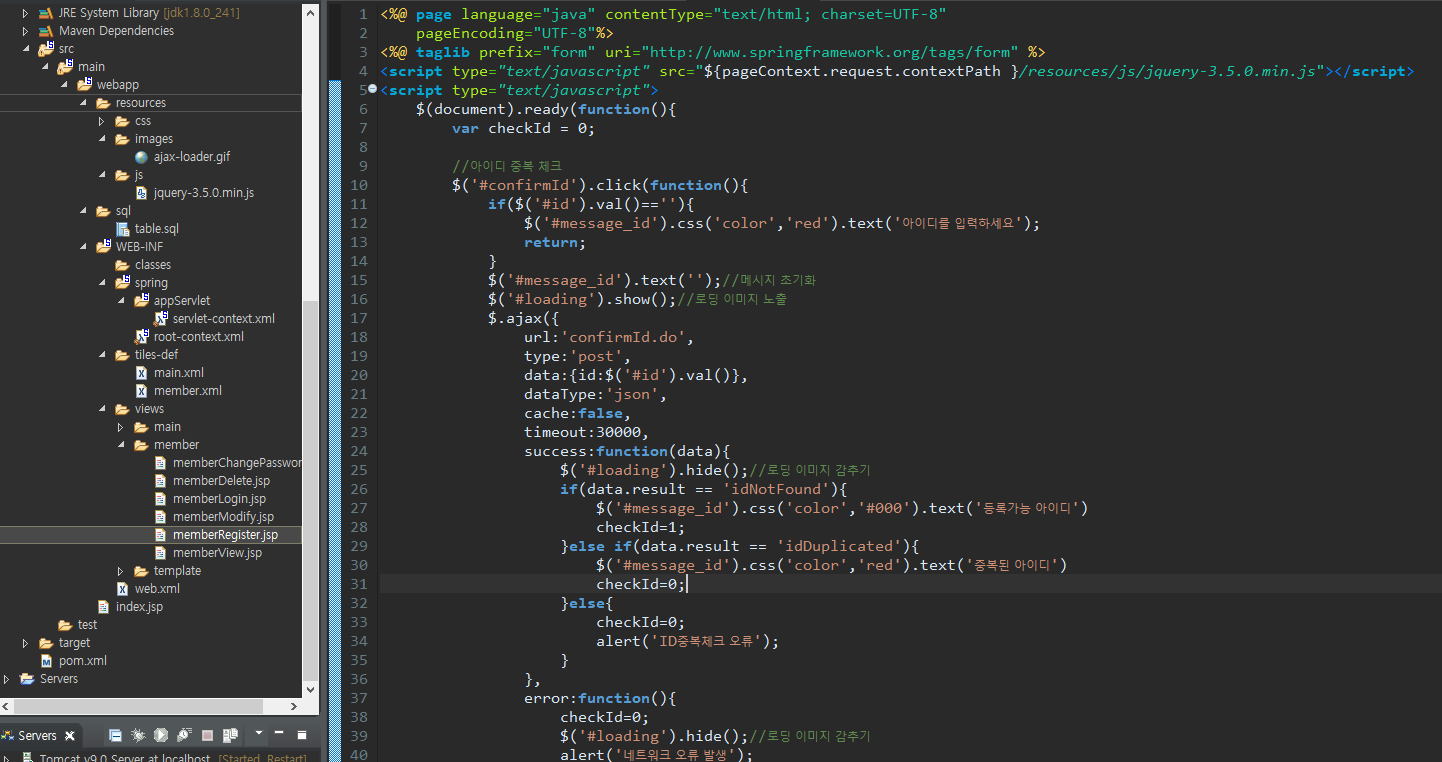Click the resources folder icon
The width and height of the screenshot is (1442, 762).
[x=103, y=103]
